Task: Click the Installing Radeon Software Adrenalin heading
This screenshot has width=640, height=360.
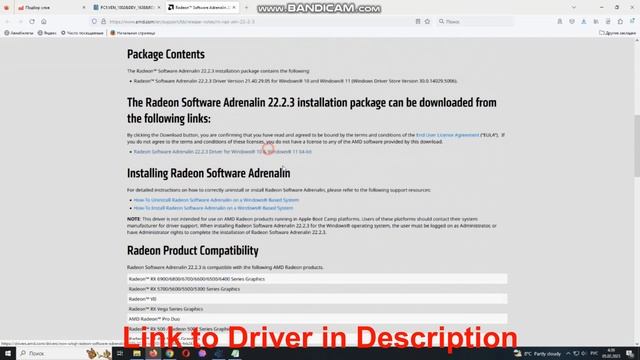Action: 209,173
